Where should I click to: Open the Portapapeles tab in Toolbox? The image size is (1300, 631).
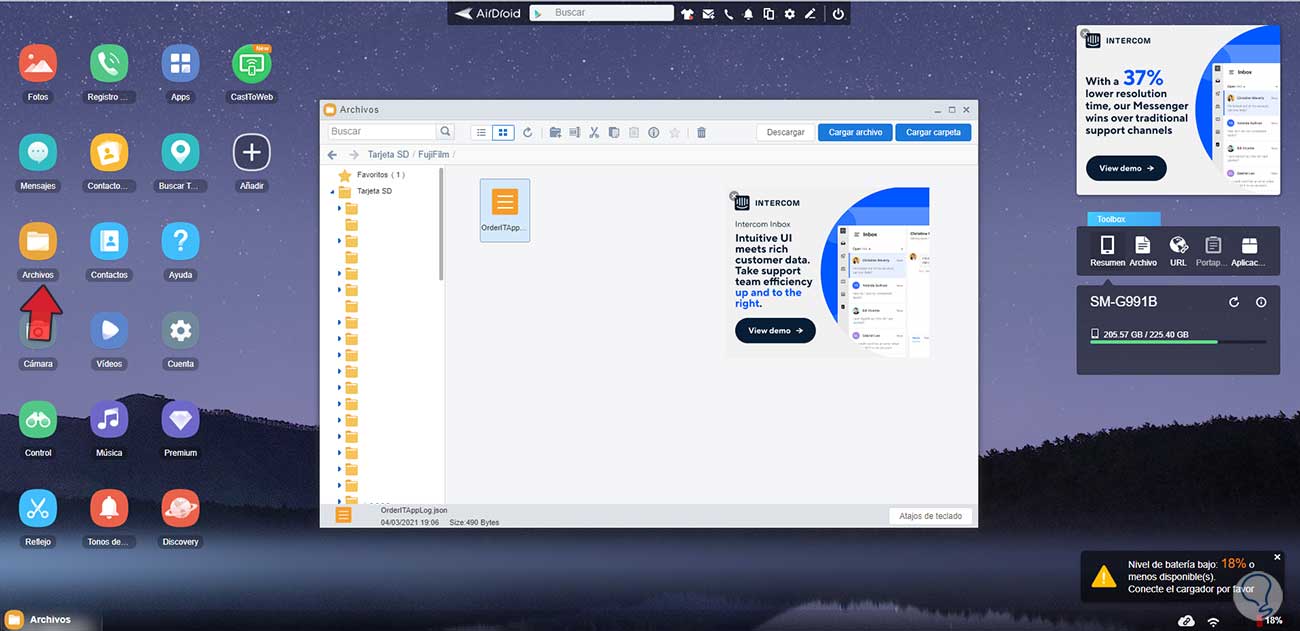coord(1213,251)
